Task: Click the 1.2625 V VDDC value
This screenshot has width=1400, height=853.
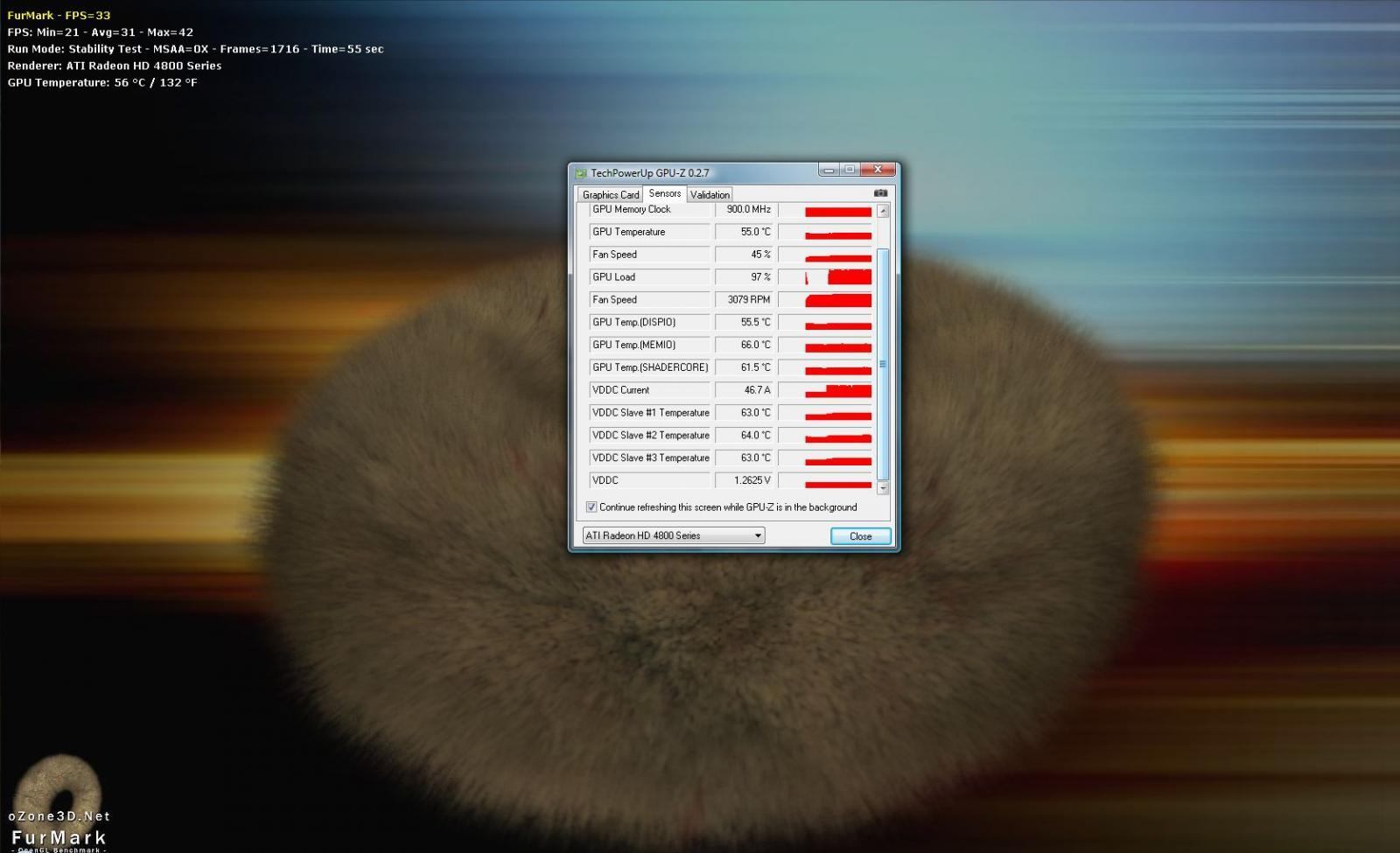Action: [745, 481]
